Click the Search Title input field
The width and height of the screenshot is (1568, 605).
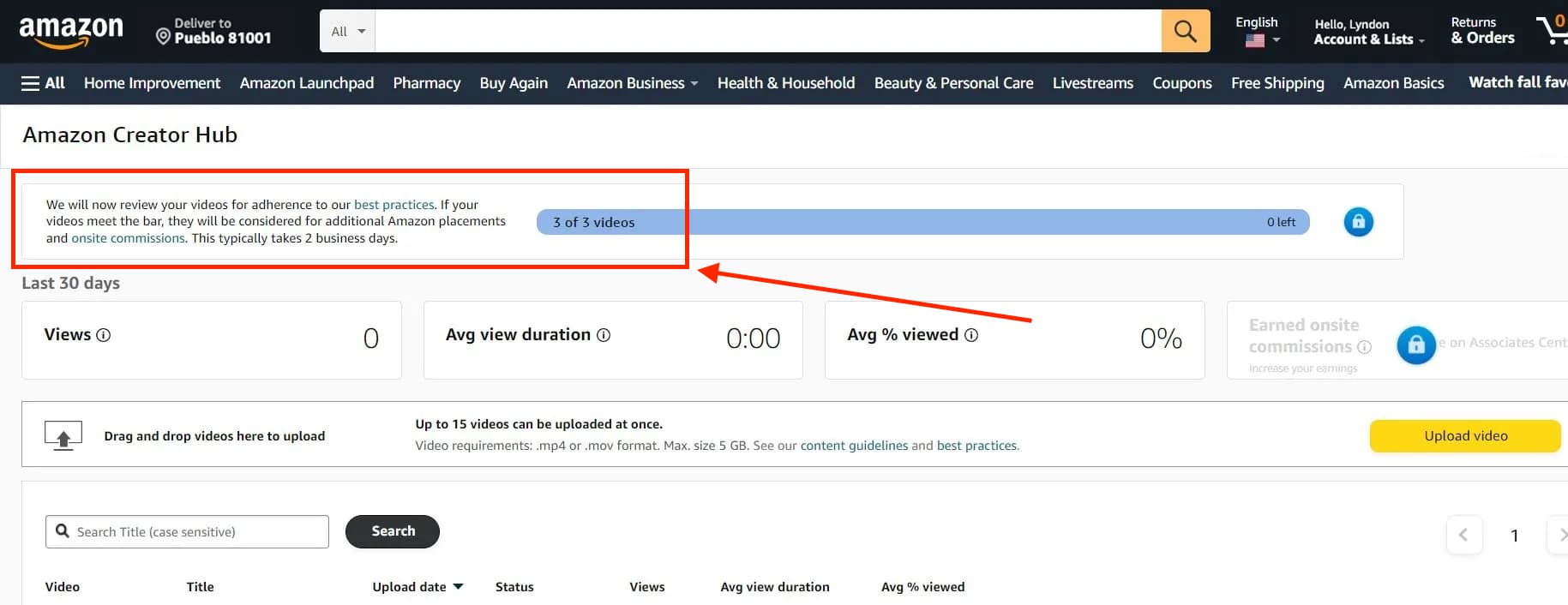(x=187, y=531)
